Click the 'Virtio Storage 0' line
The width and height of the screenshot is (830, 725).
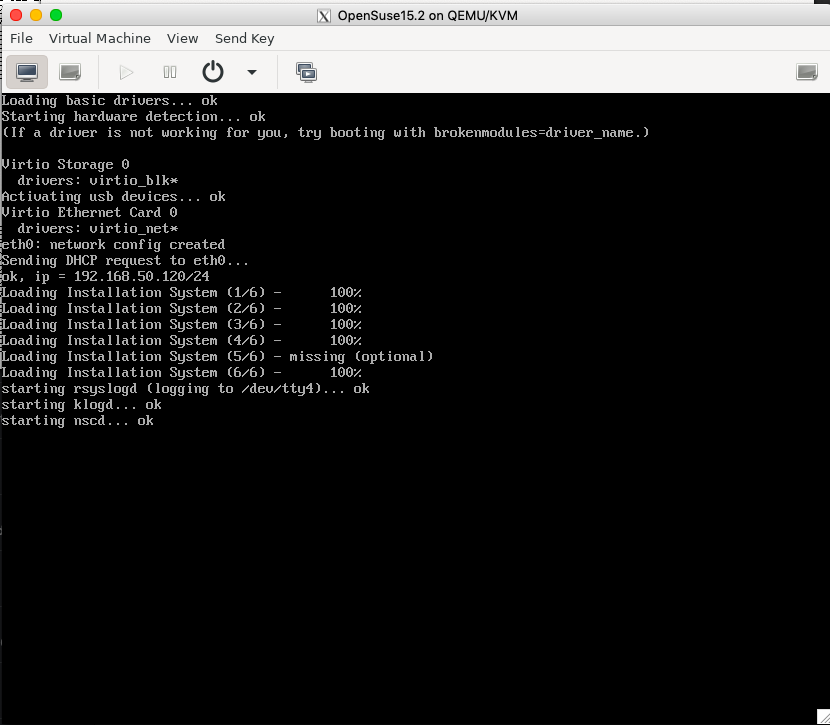65,165
